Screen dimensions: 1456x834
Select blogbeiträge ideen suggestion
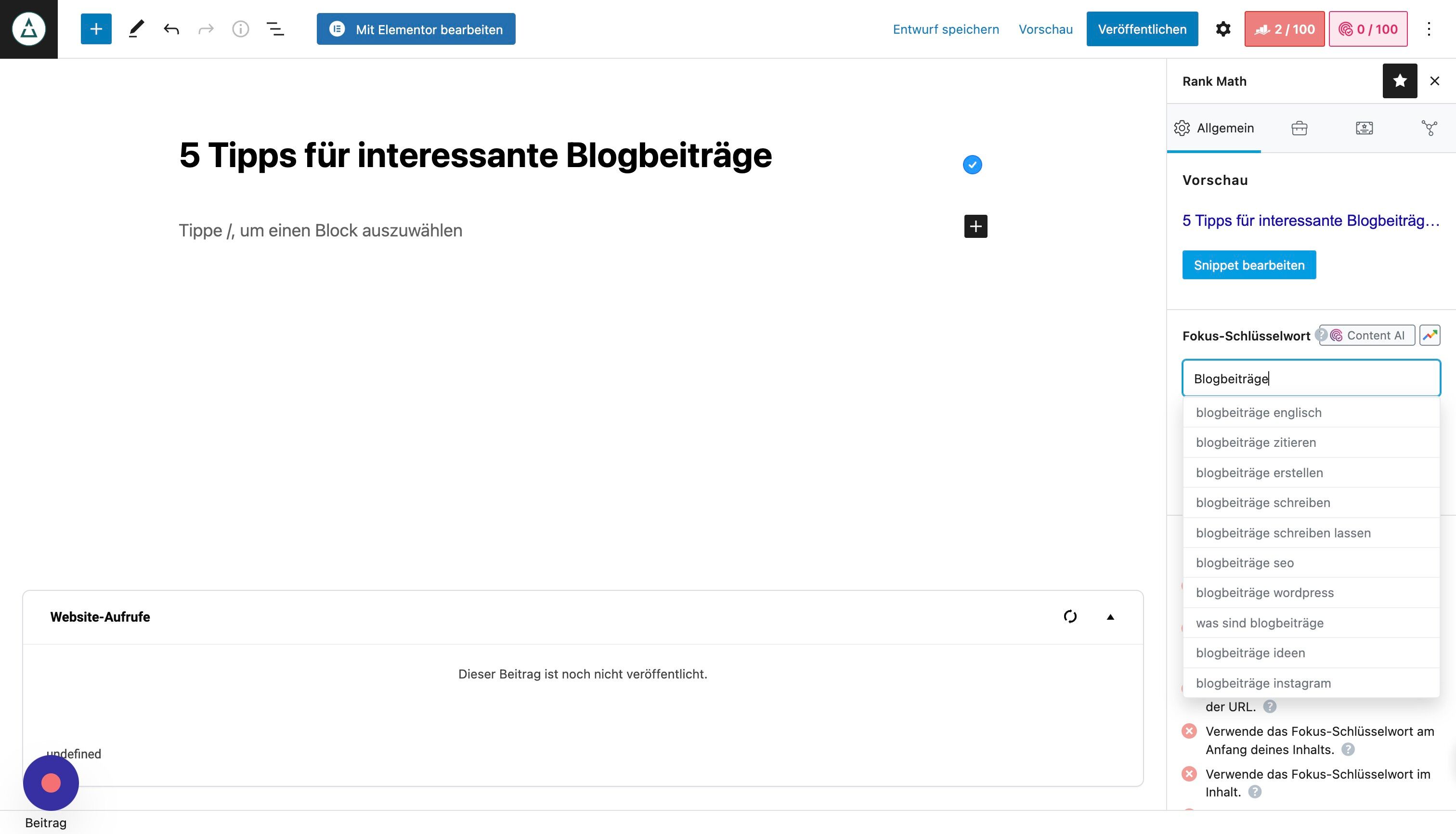click(x=1311, y=652)
